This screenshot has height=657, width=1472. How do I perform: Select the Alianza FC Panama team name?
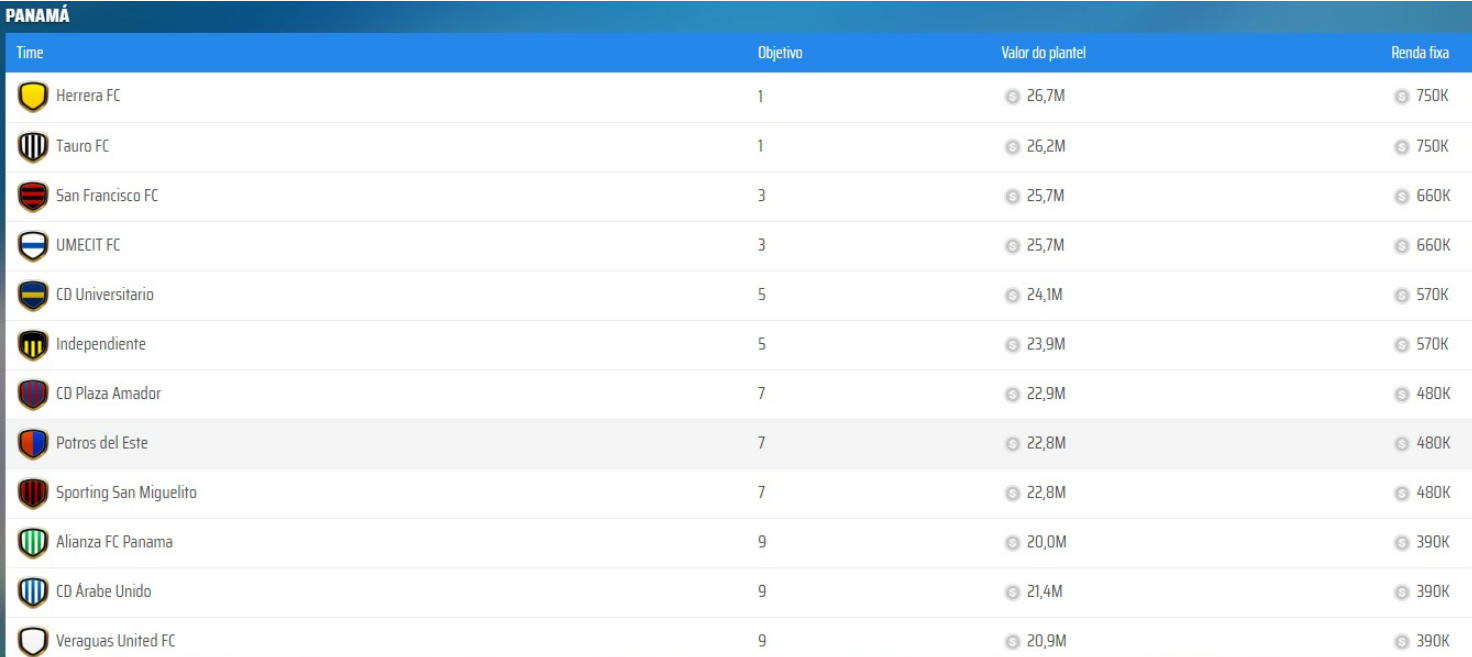(x=114, y=542)
